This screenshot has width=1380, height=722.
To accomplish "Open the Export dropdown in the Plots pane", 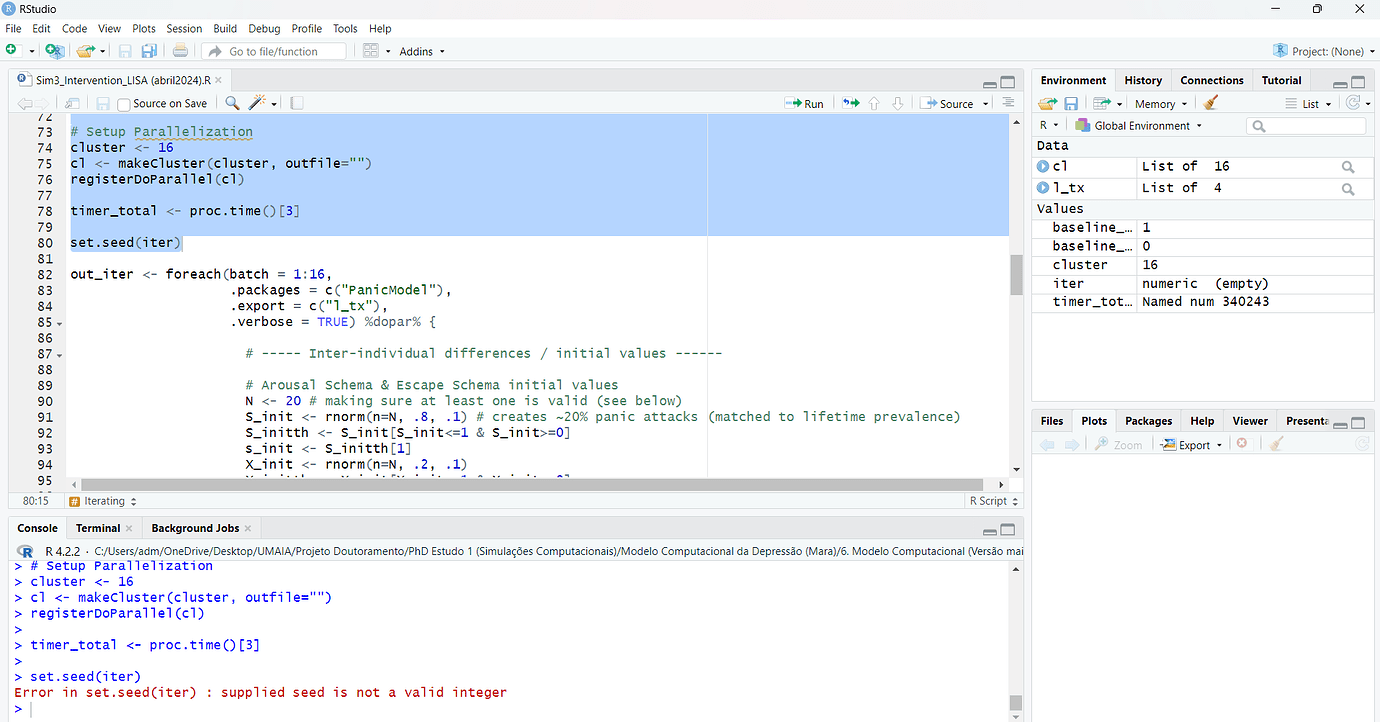I will pyautogui.click(x=1190, y=444).
